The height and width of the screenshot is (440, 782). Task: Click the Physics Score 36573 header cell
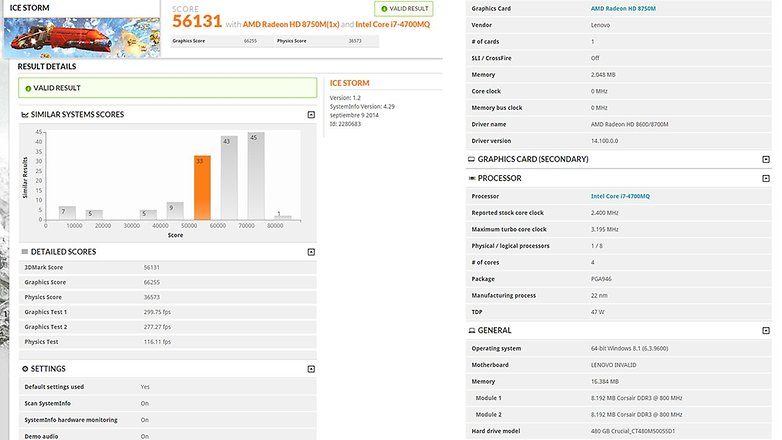point(326,41)
